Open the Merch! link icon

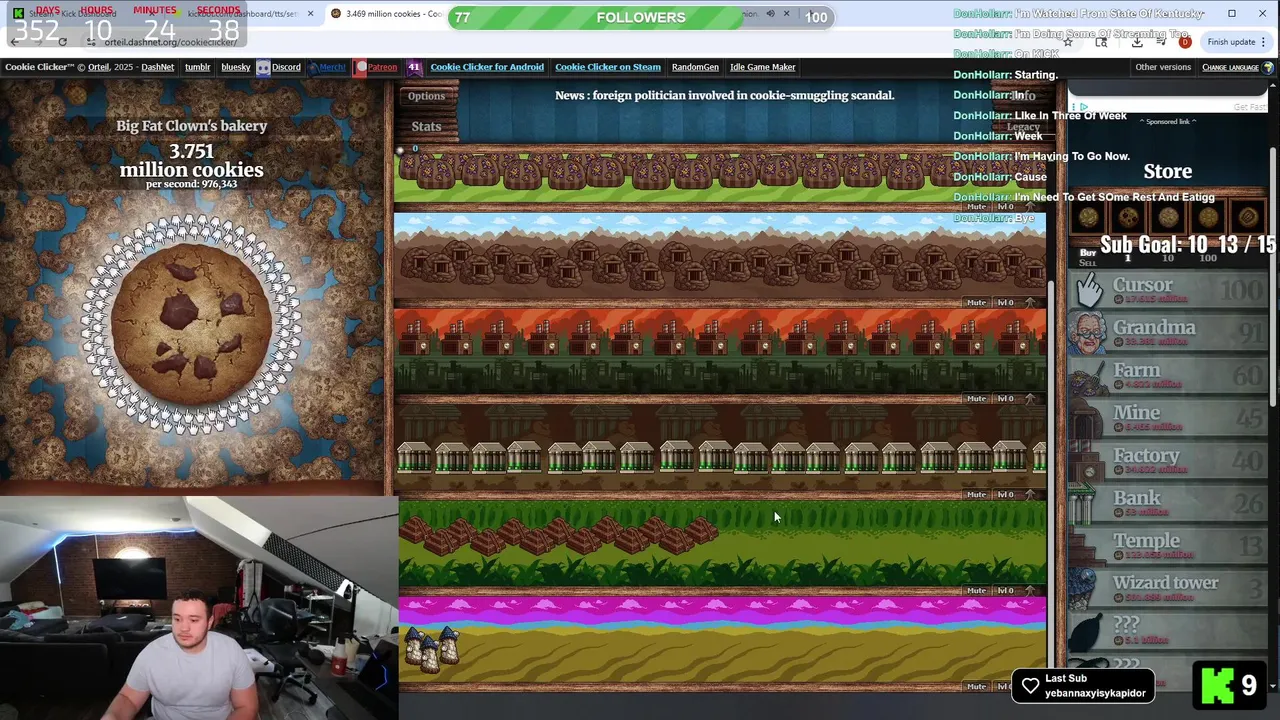pyautogui.click(x=326, y=67)
